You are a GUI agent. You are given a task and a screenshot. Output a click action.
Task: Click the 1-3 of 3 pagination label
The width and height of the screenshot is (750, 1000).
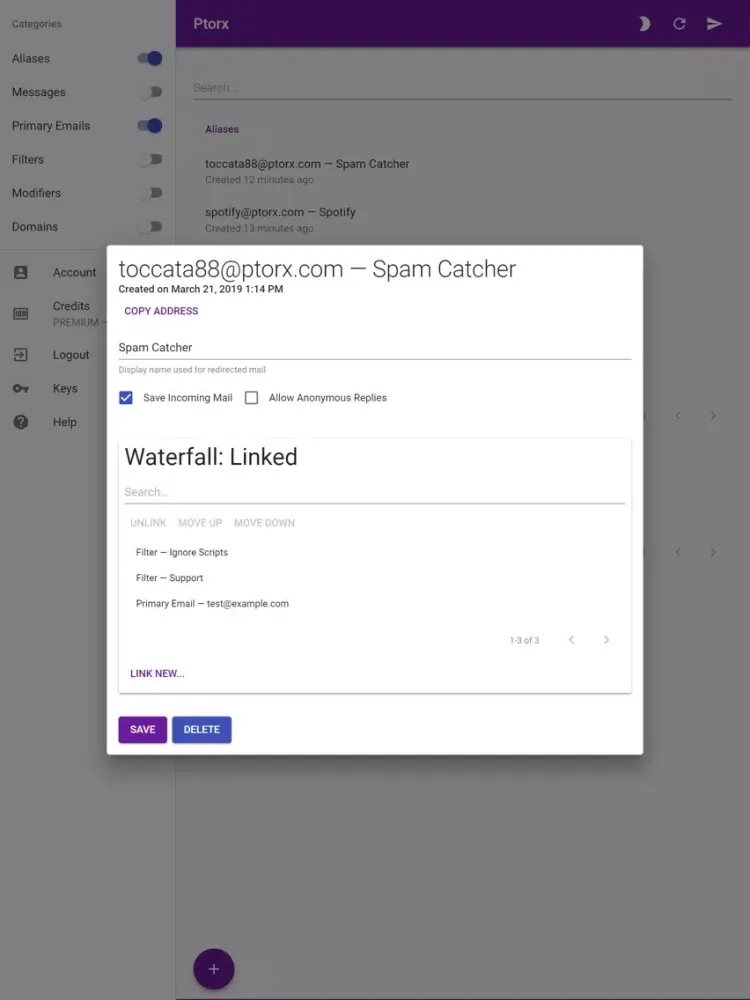pos(524,640)
